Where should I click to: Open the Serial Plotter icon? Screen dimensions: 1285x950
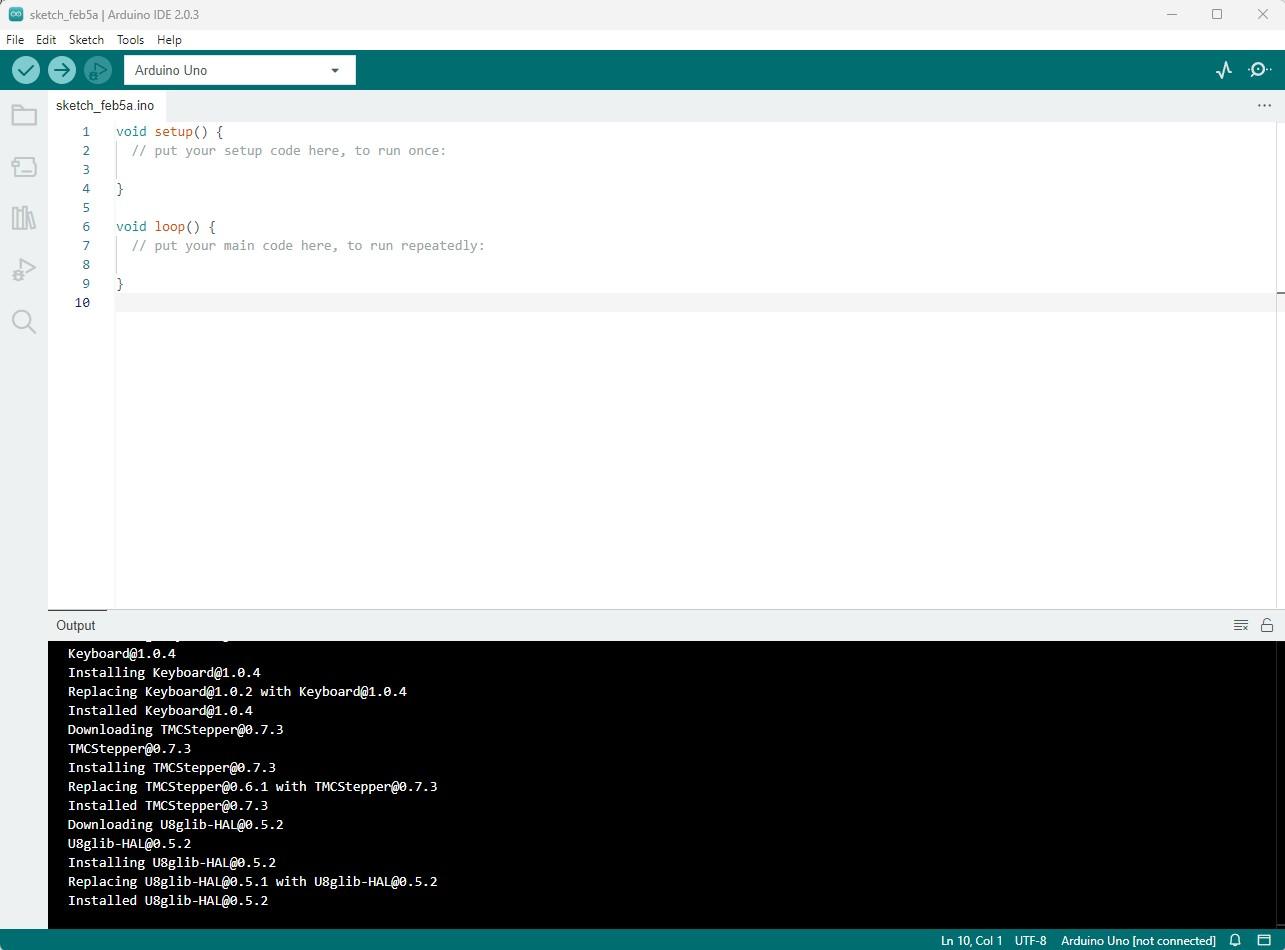(1224, 70)
